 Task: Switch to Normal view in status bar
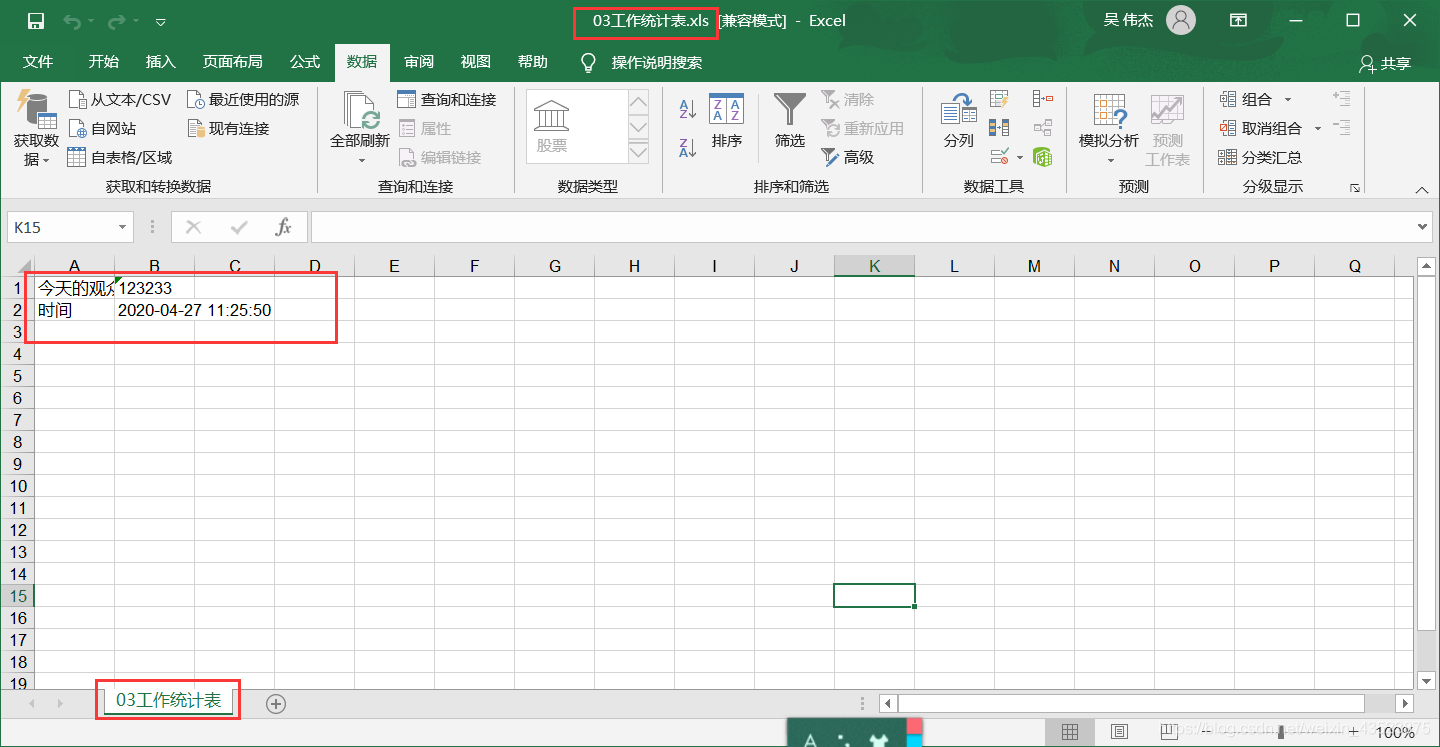coord(1070,732)
